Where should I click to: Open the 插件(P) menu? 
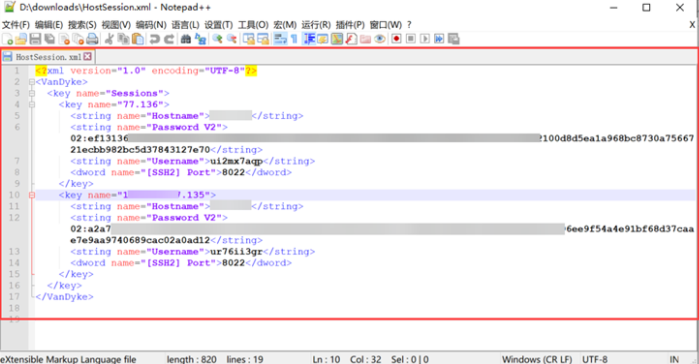pyautogui.click(x=350, y=25)
